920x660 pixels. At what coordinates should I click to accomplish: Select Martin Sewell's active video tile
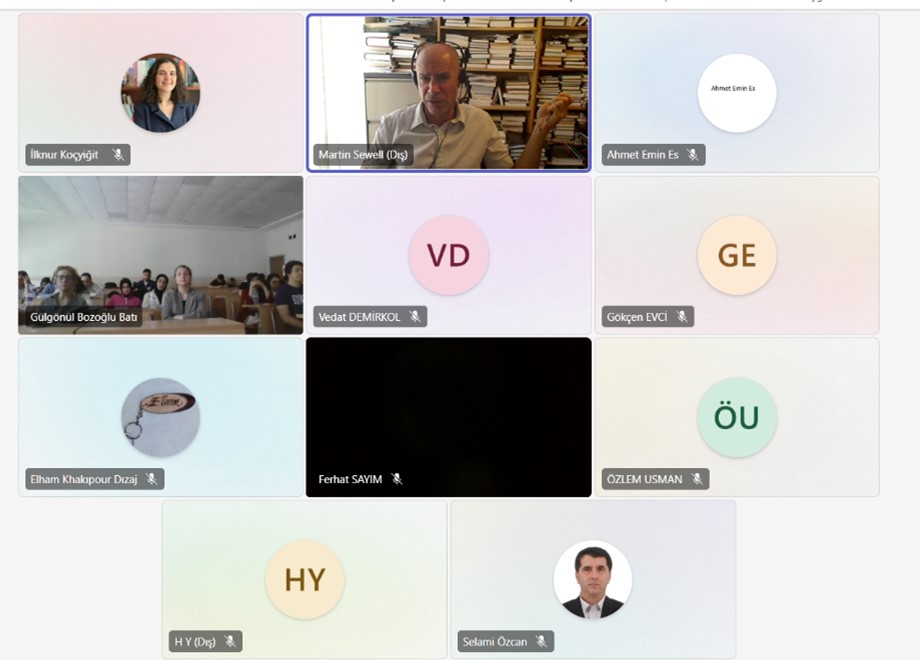[x=449, y=93]
